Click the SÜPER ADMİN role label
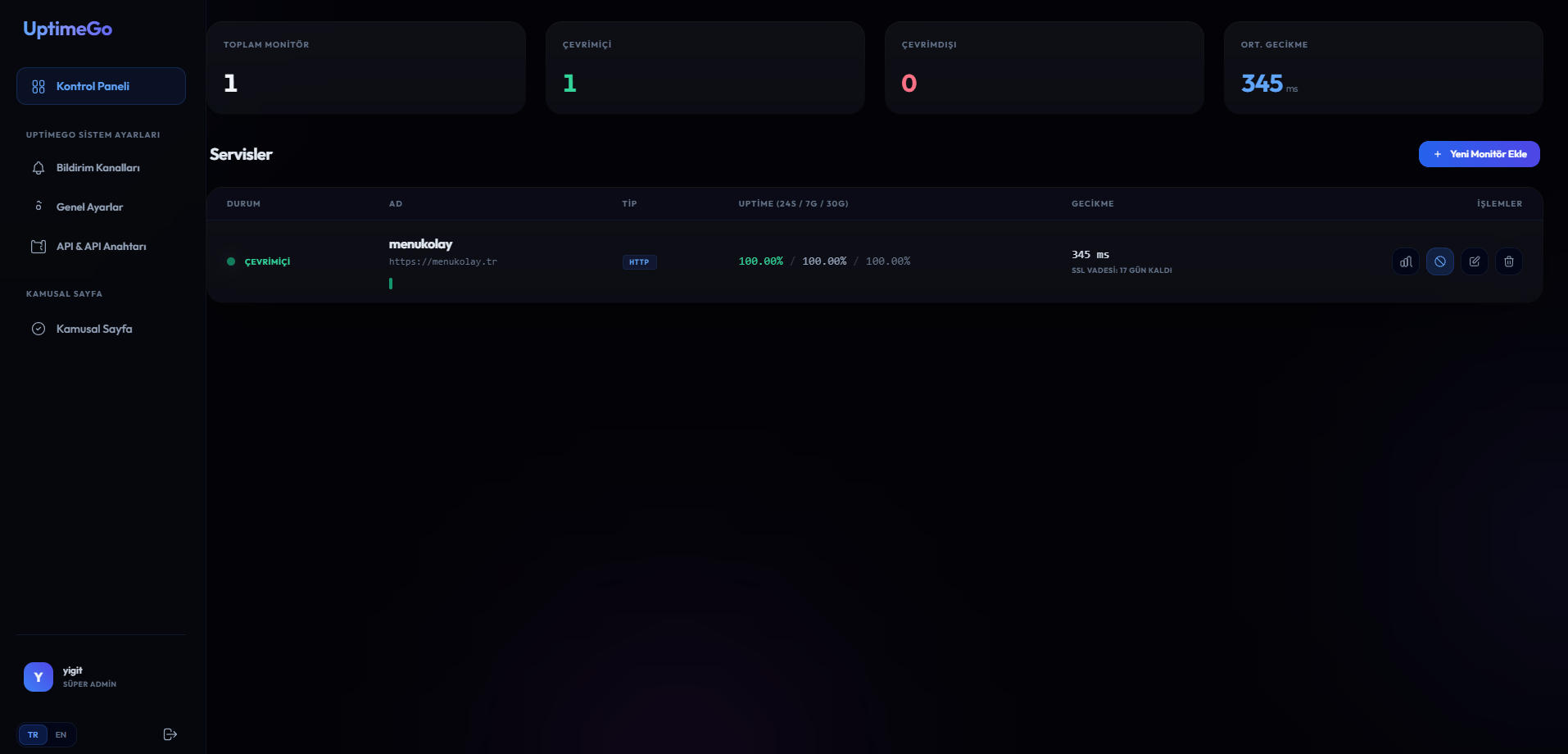This screenshot has width=1568, height=754. pyautogui.click(x=89, y=684)
